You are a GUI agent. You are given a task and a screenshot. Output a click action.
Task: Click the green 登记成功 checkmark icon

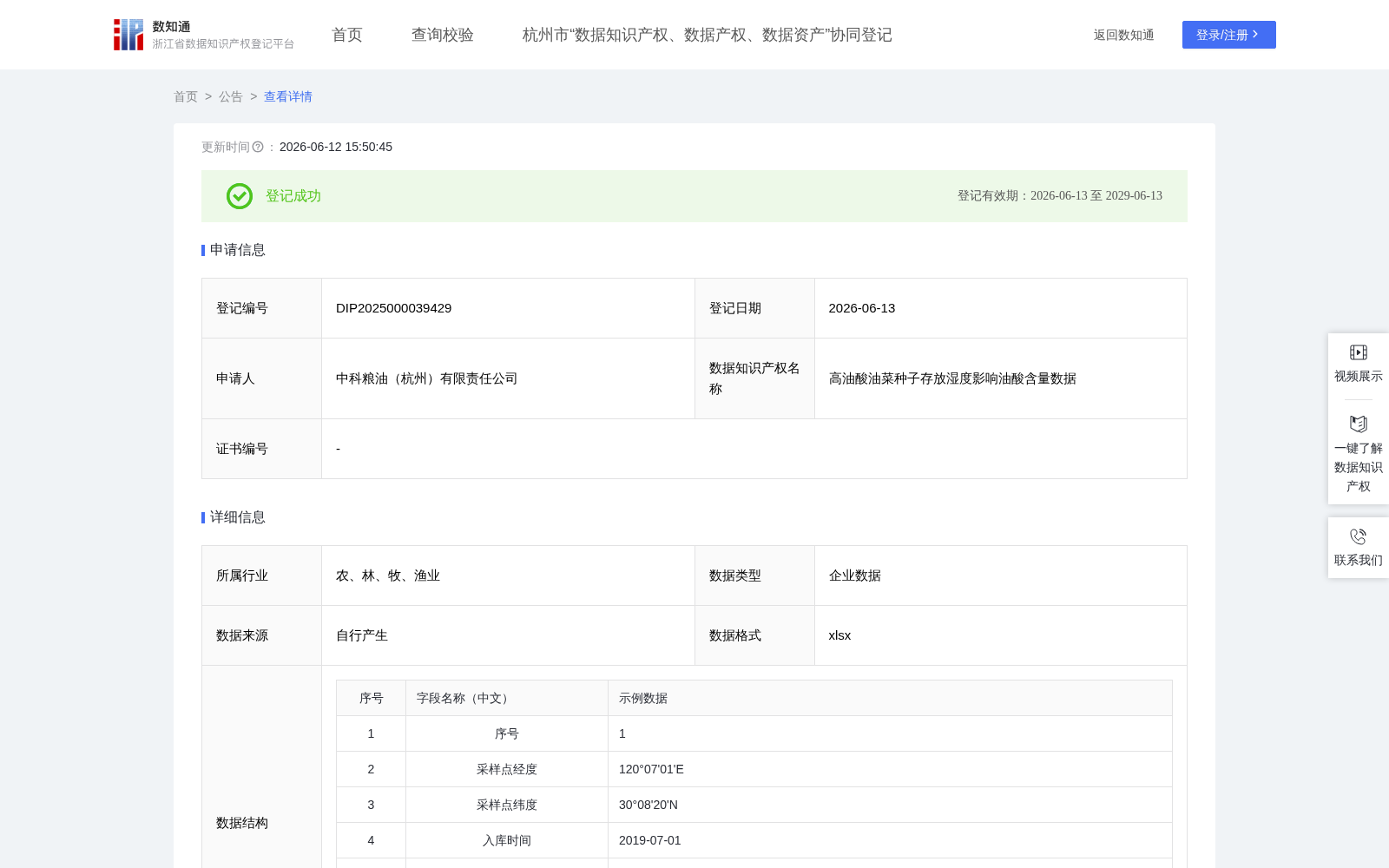point(240,196)
